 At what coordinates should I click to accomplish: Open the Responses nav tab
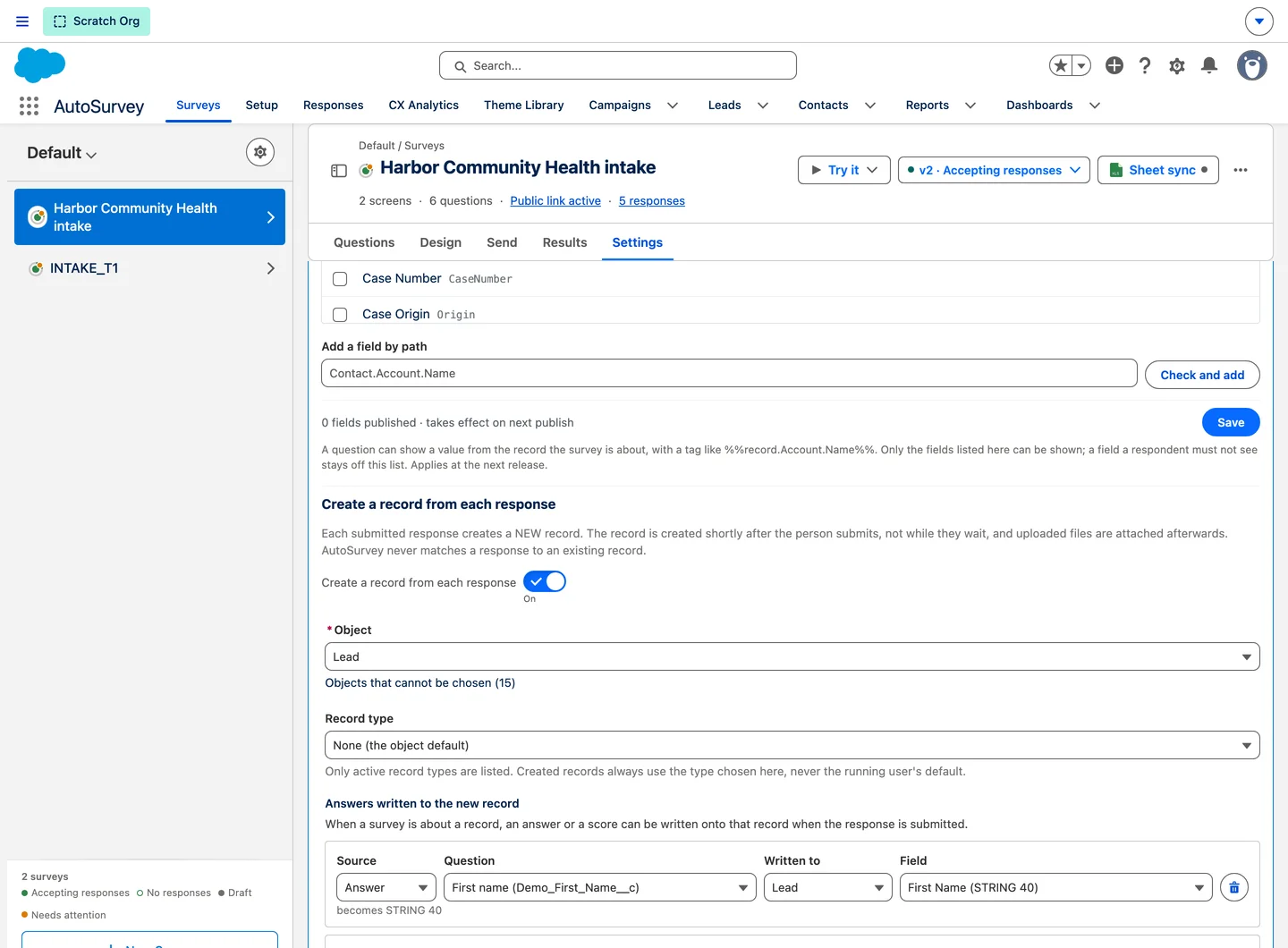[x=334, y=106]
